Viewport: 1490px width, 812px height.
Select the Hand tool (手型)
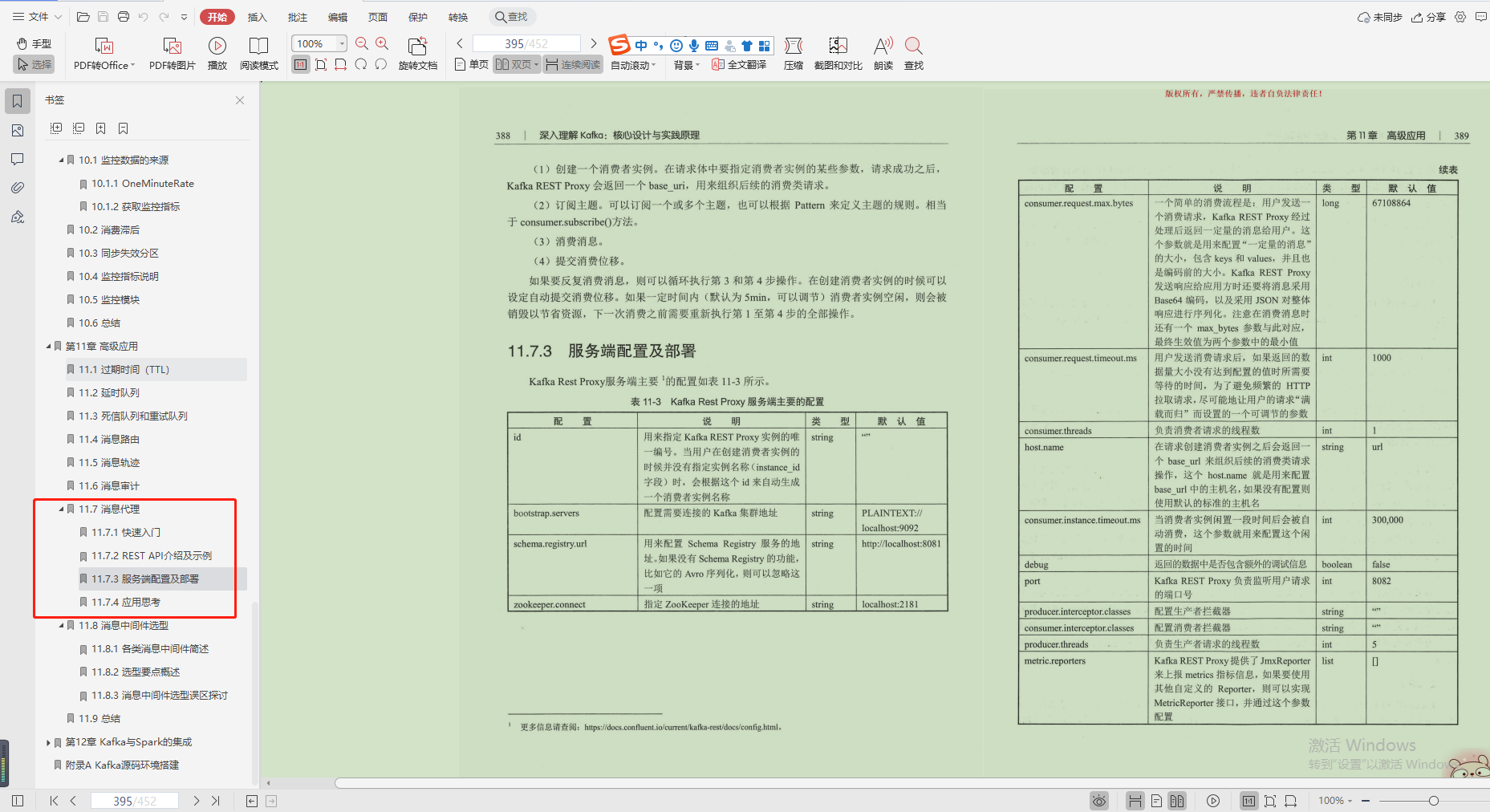(34, 43)
